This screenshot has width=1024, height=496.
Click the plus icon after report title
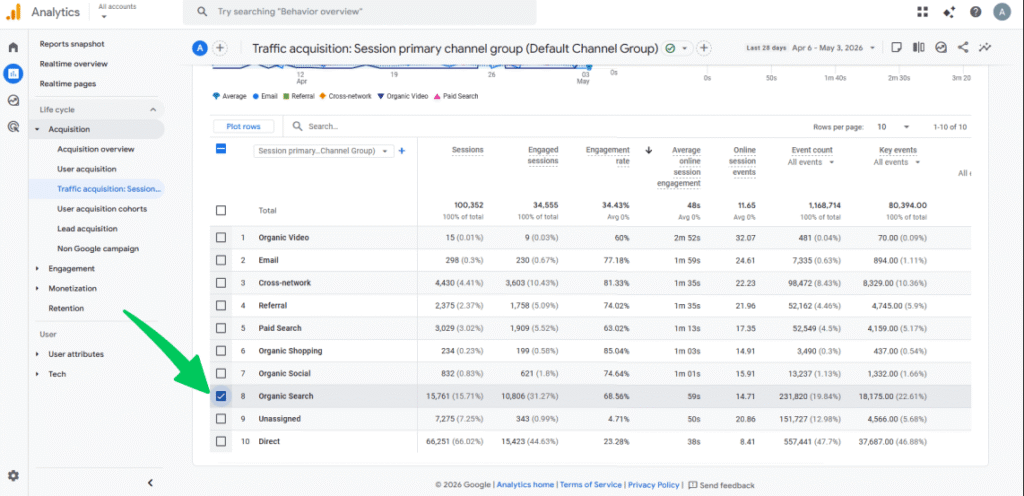point(703,48)
